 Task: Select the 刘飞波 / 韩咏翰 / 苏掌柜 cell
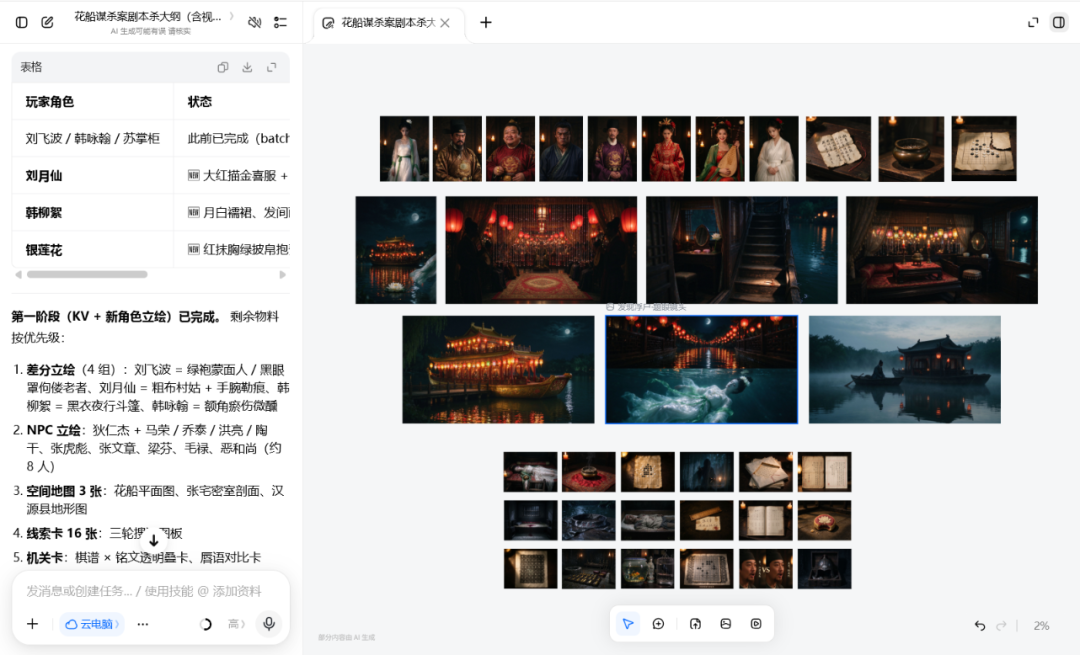point(93,138)
